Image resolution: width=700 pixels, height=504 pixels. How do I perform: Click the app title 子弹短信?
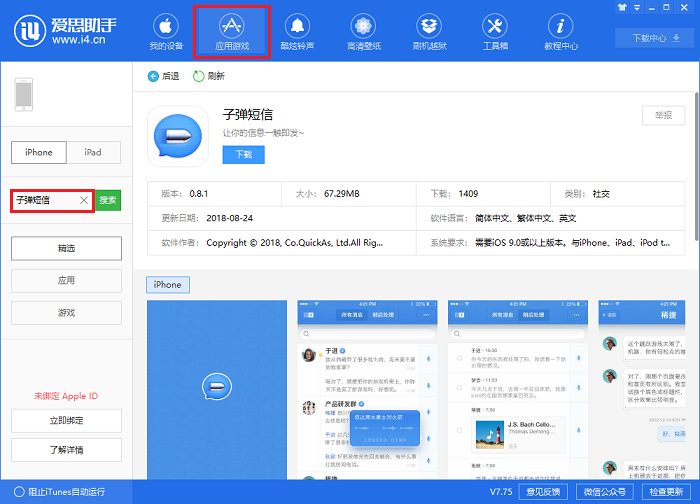(x=248, y=115)
